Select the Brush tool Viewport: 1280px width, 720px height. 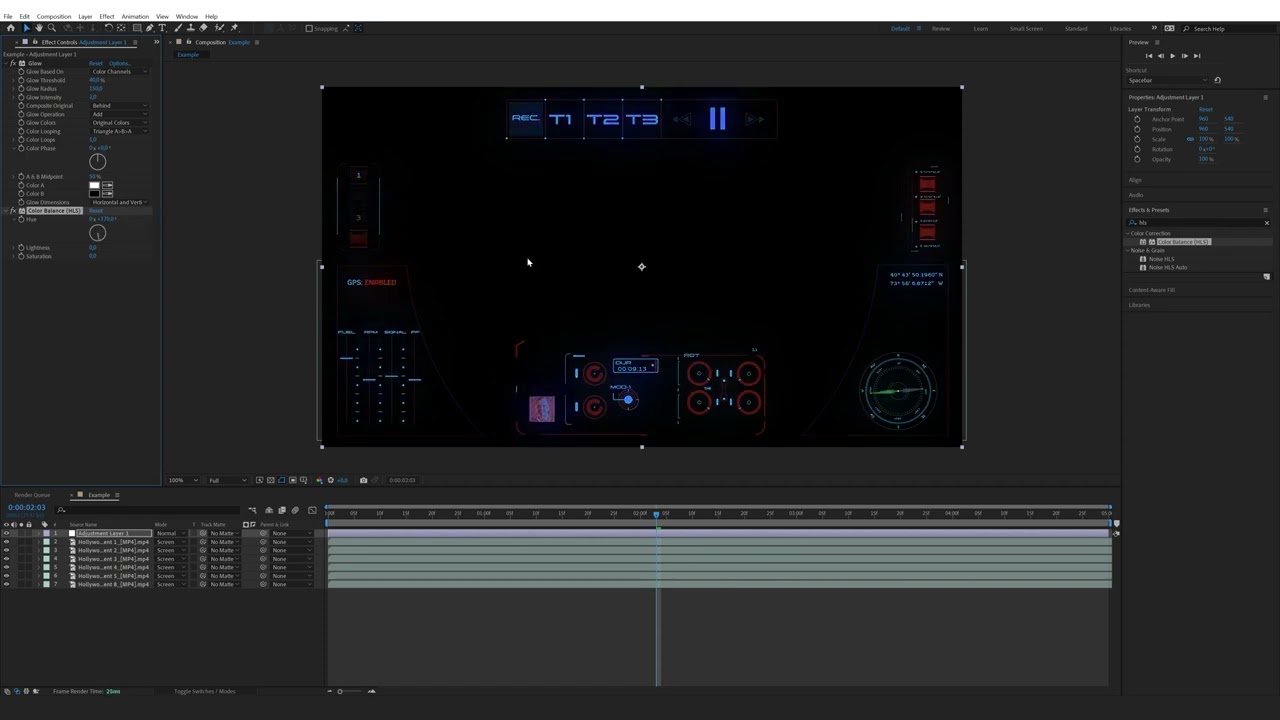pyautogui.click(x=178, y=28)
